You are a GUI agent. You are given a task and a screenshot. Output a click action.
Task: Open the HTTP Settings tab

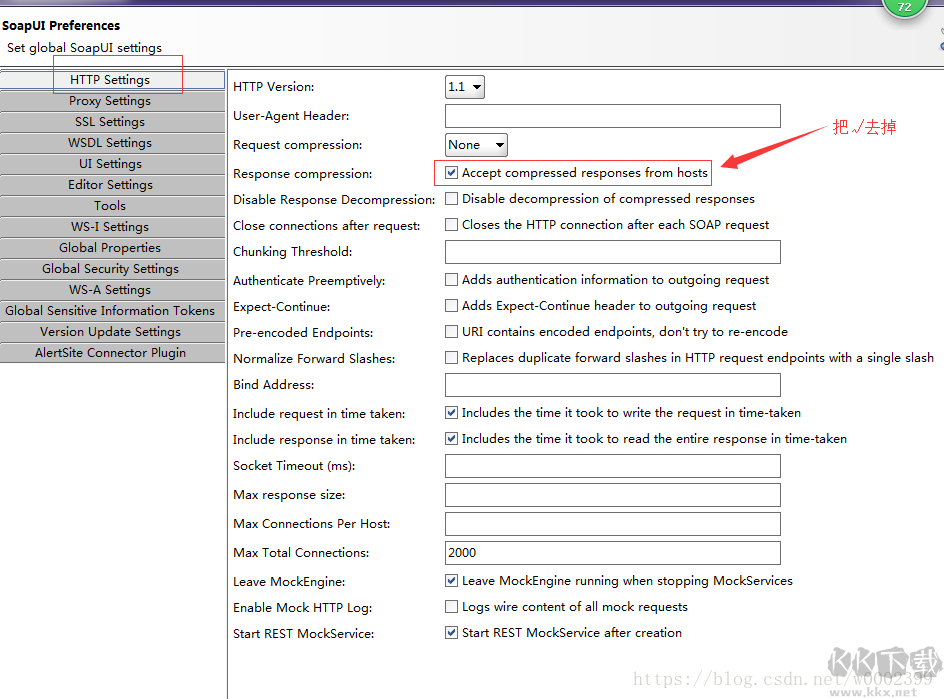coord(111,80)
